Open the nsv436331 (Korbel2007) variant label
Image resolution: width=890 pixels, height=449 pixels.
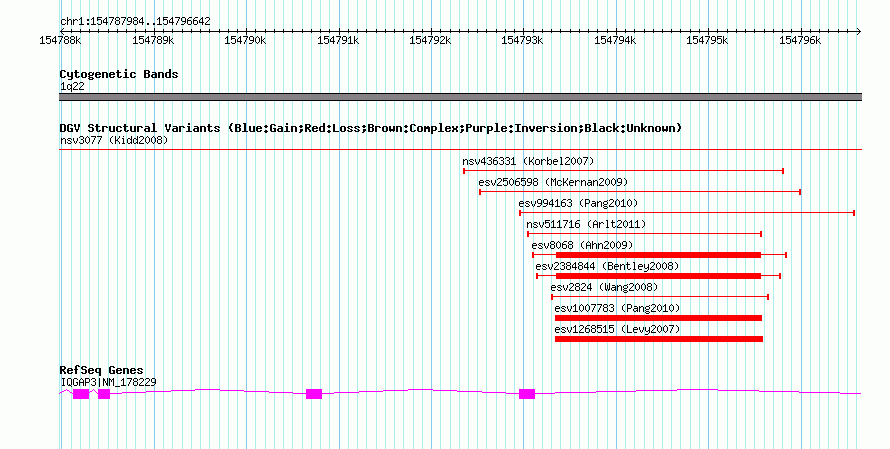(528, 161)
